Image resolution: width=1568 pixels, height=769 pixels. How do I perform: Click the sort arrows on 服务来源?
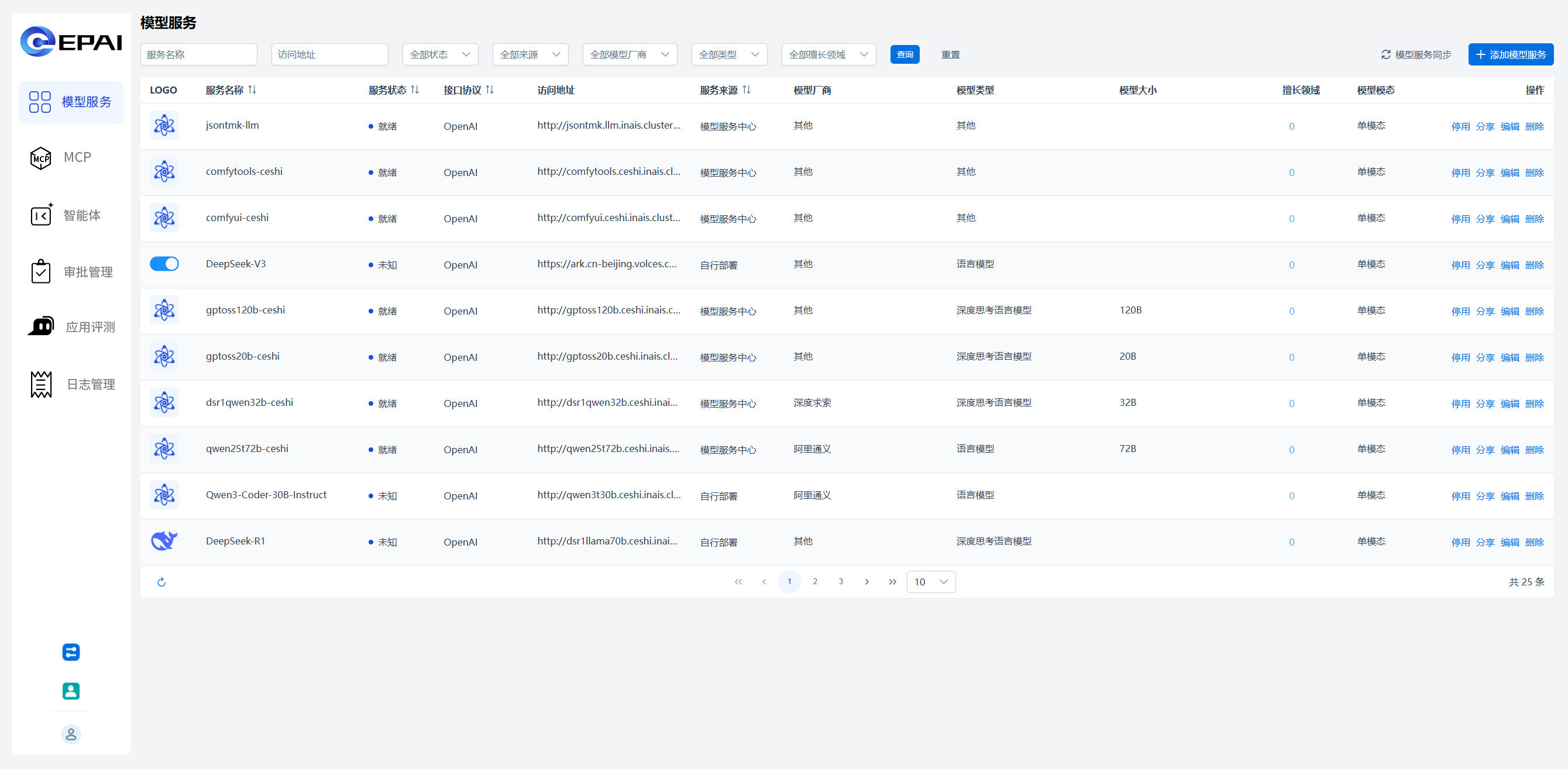point(746,90)
